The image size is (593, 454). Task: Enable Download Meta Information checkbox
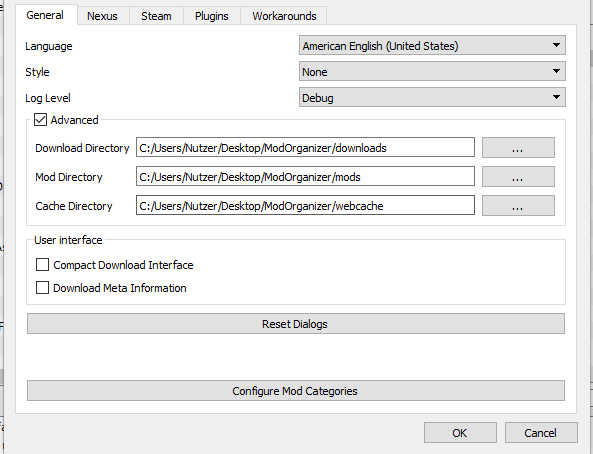[42, 288]
